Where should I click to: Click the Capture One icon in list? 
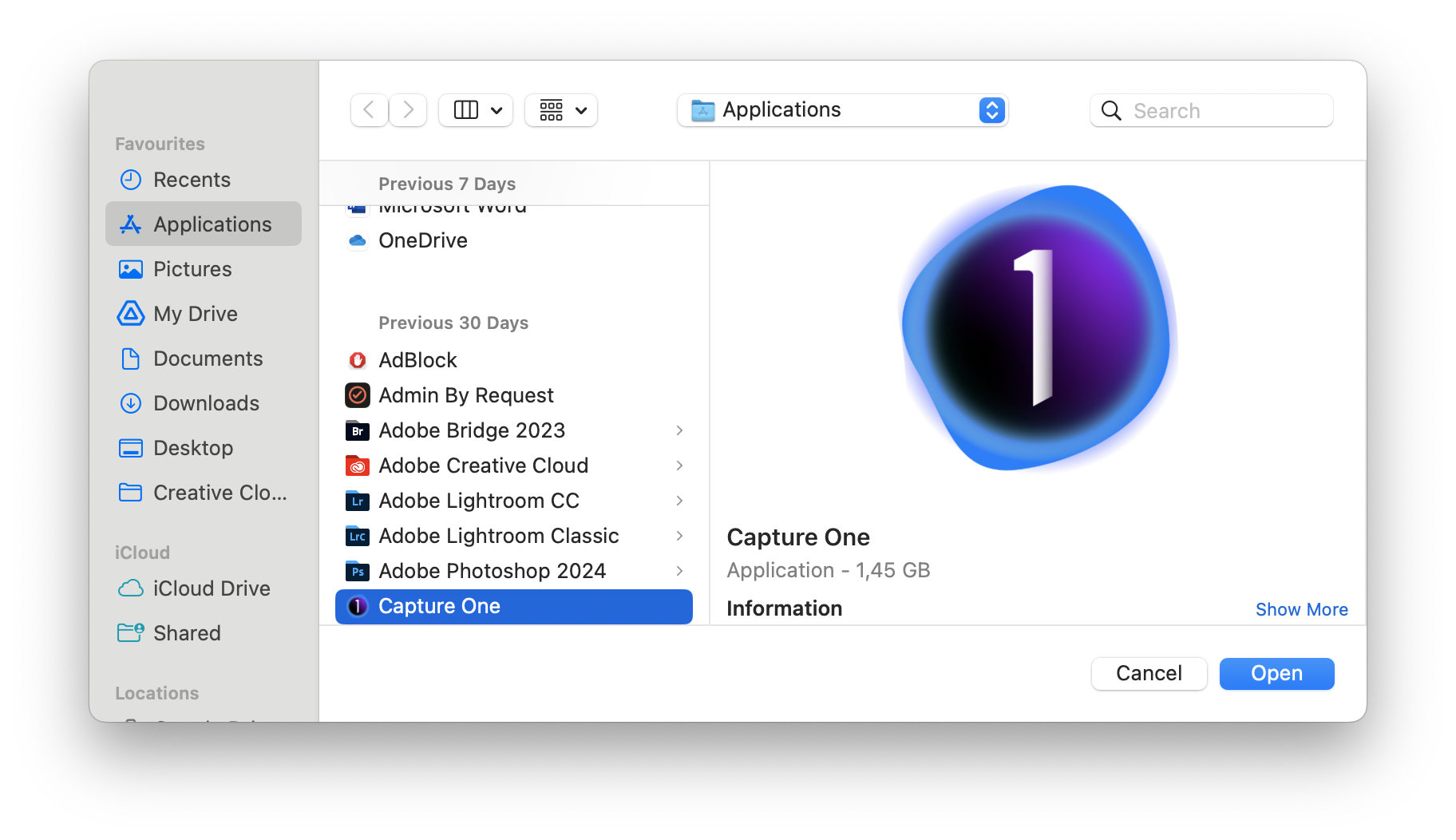(357, 606)
